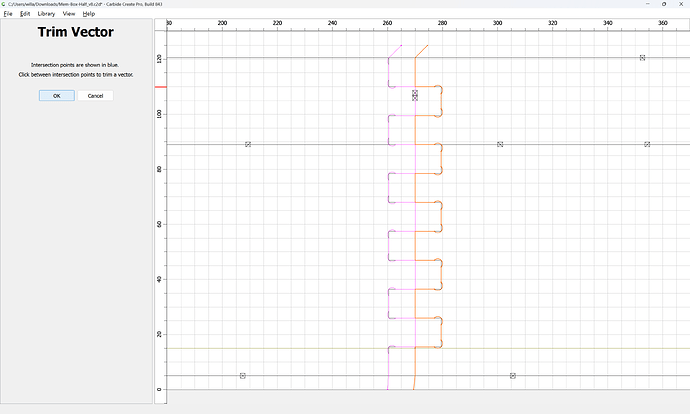The height and width of the screenshot is (414, 690).
Task: Click the lone square marker on the 120 horizontal line
Action: pos(642,58)
